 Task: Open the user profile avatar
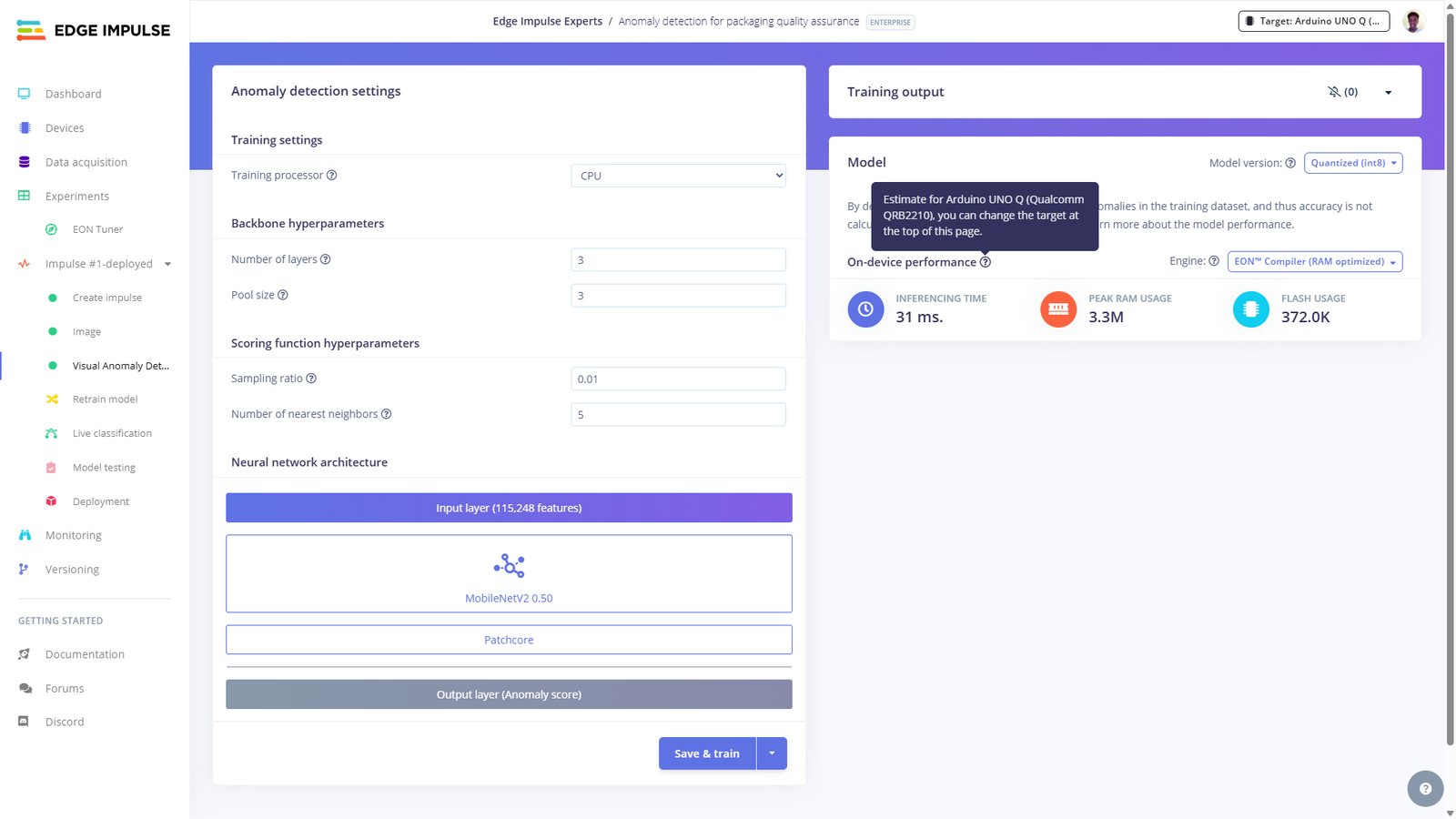click(1413, 21)
